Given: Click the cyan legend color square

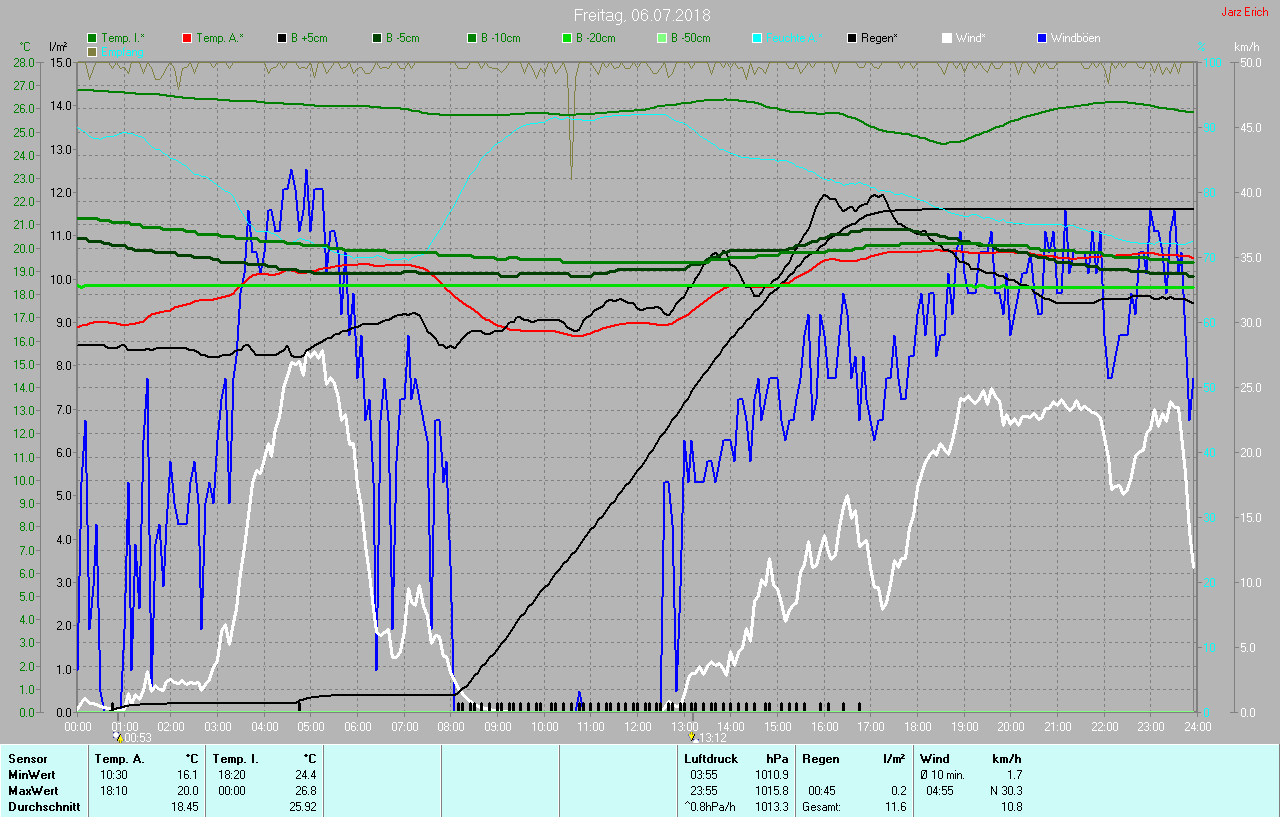Looking at the screenshot, I should (757, 38).
